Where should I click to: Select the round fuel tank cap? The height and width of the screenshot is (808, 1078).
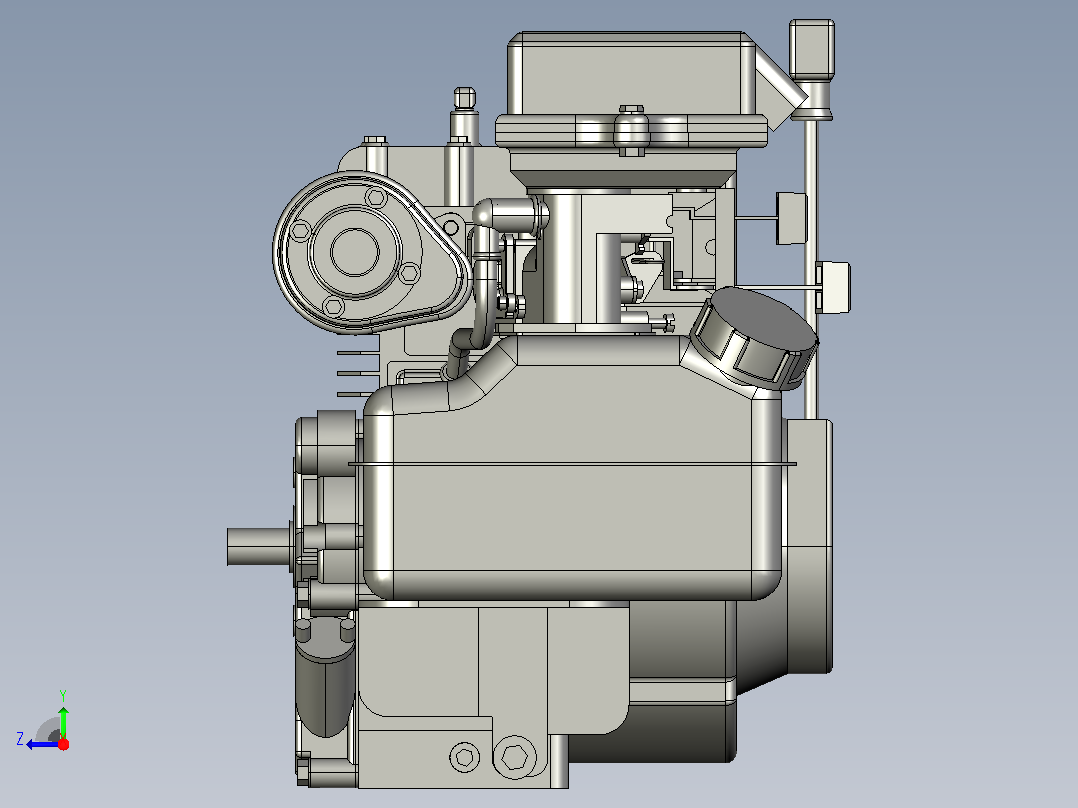point(754,338)
